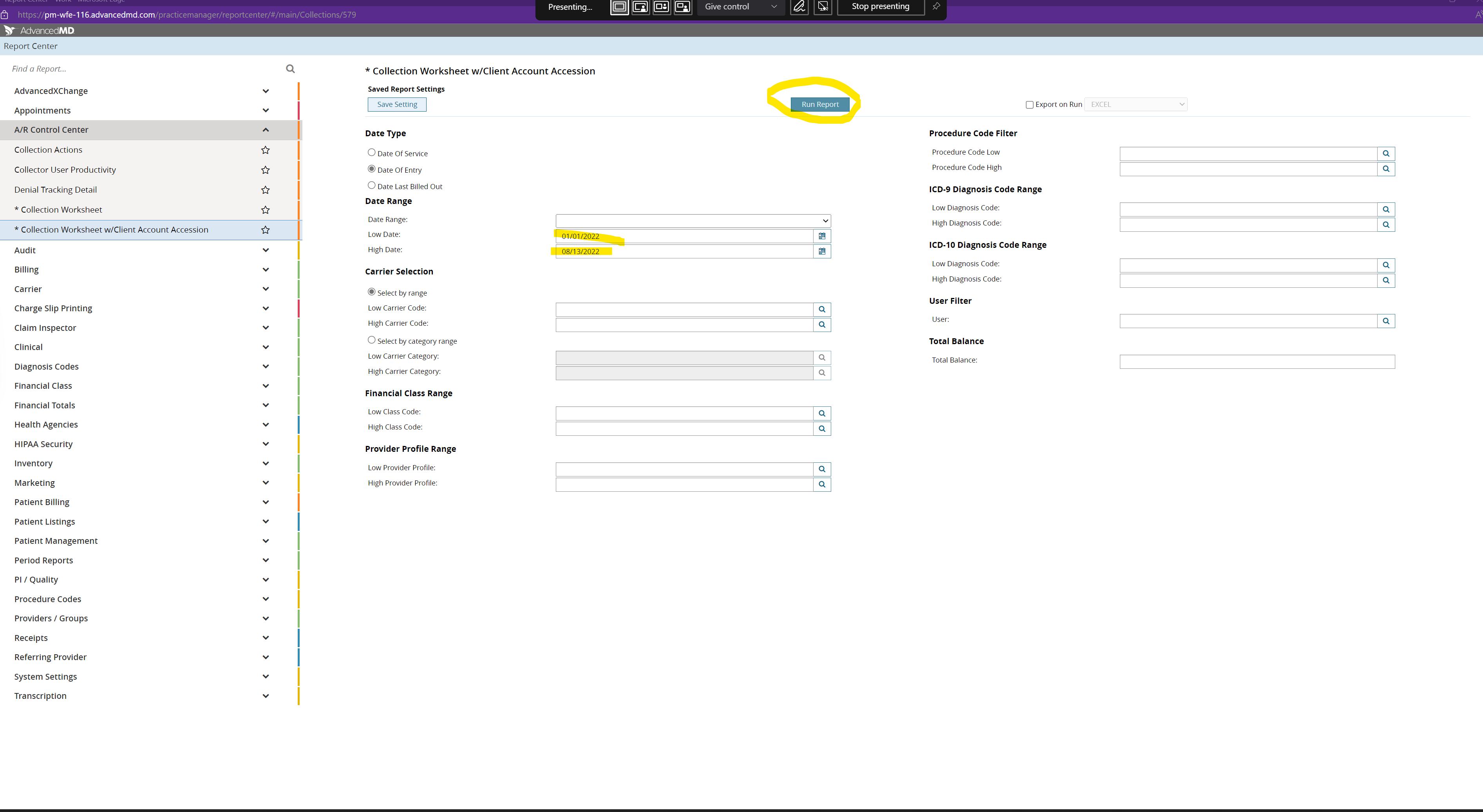Select the Date Last Billed Out option
This screenshot has width=1483, height=812.
371,185
